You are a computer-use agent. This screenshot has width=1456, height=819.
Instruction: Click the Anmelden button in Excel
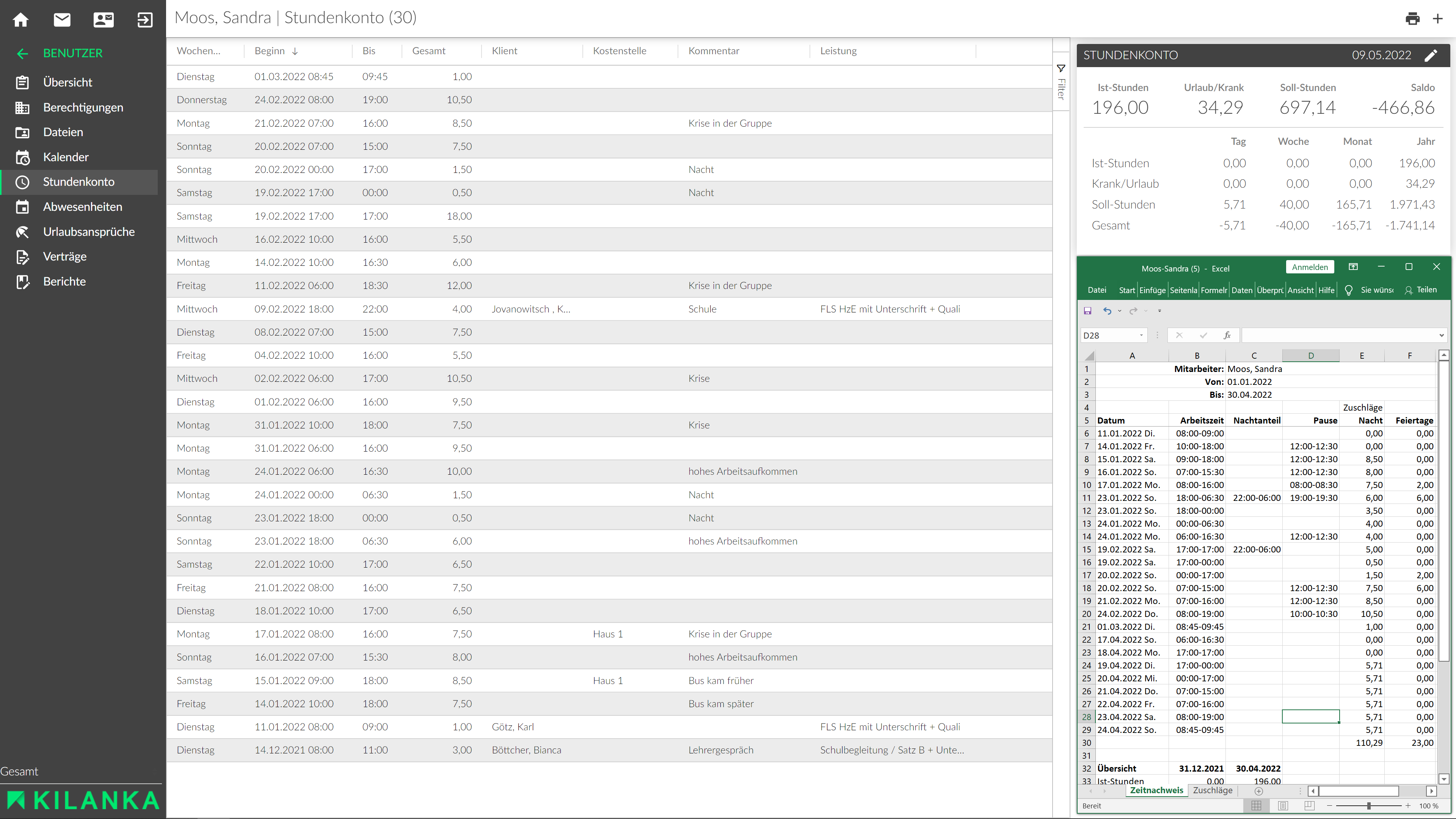pos(1310,267)
